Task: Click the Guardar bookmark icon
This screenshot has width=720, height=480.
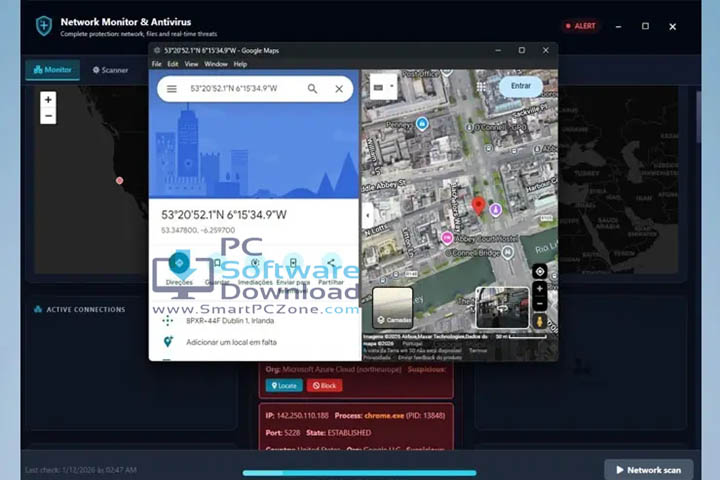Action: coord(217,263)
